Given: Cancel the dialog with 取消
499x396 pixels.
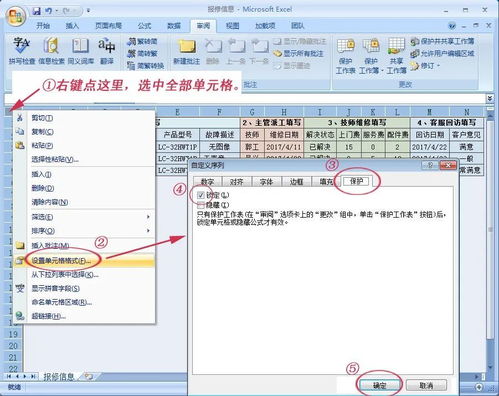Looking at the screenshot, I should [426, 385].
